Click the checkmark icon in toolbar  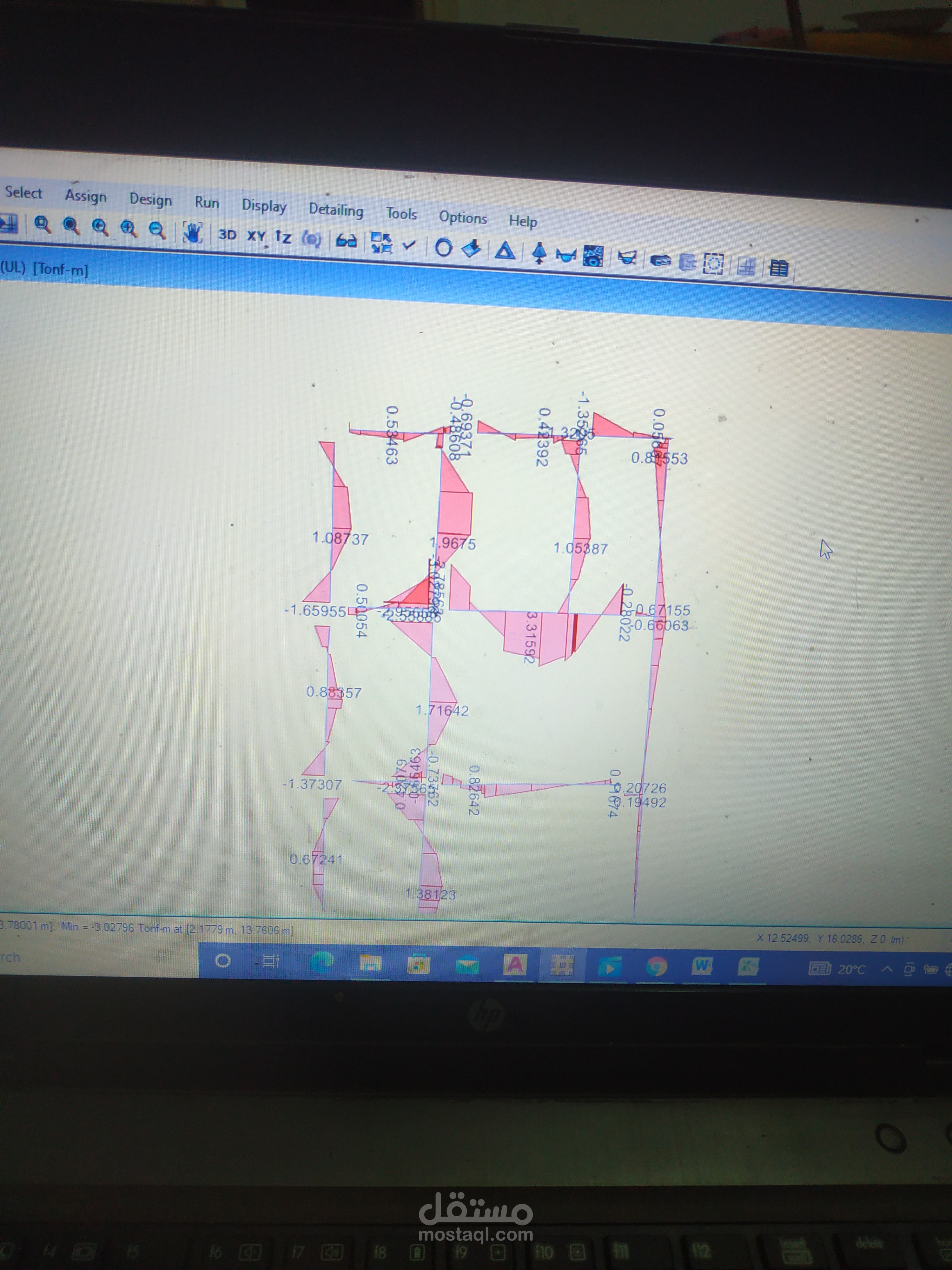409,245
